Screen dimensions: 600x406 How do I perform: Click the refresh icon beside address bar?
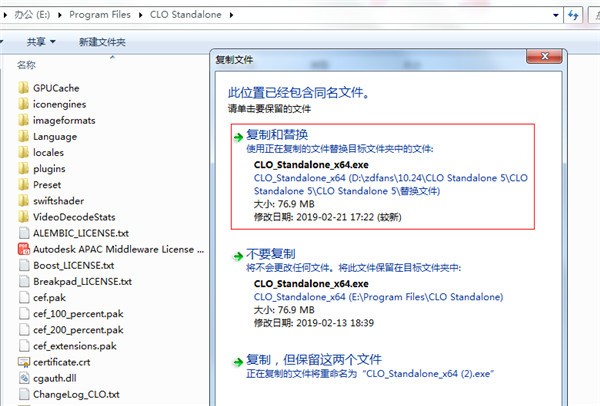pyautogui.click(x=573, y=15)
